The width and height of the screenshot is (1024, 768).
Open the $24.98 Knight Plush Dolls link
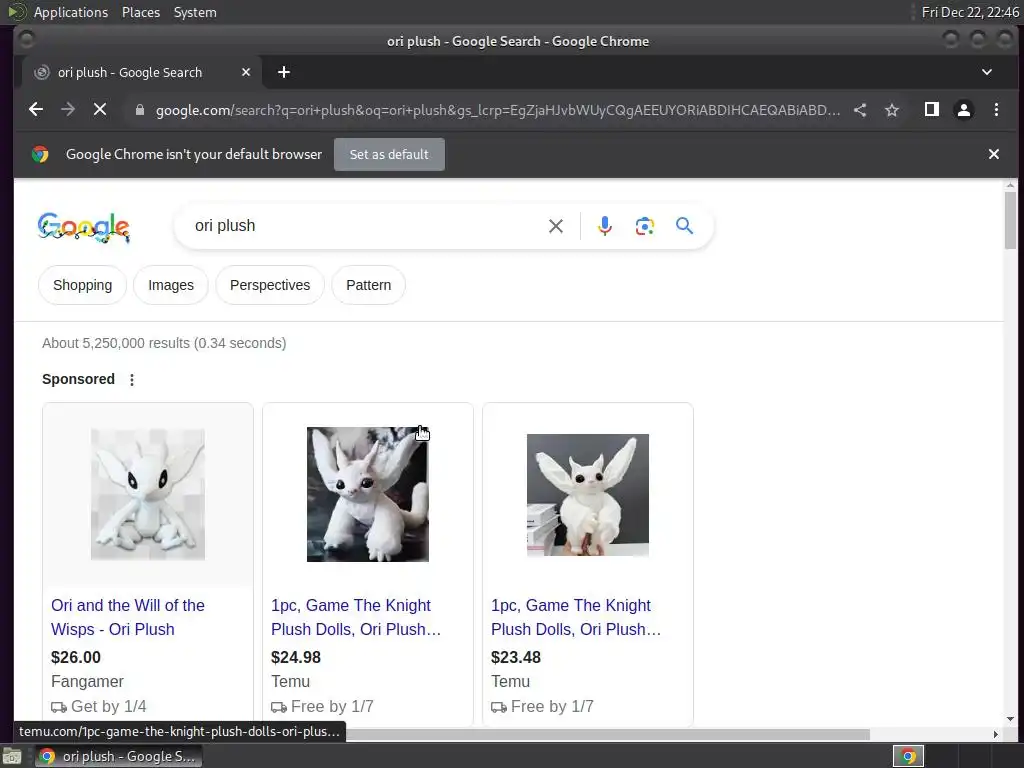[356, 617]
